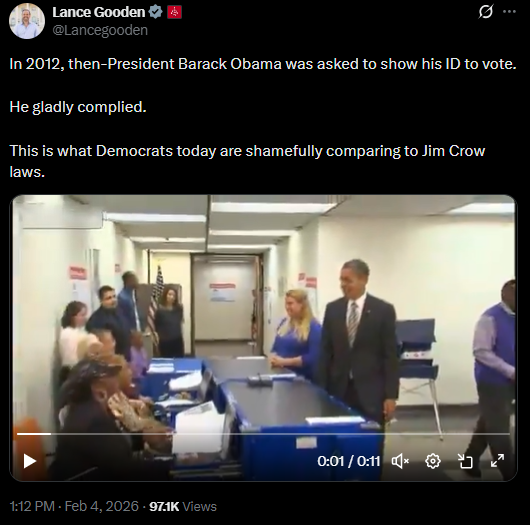This screenshot has height=525, width=530.
Task: Click the blue verified checkmark badge
Action: click(x=156, y=12)
